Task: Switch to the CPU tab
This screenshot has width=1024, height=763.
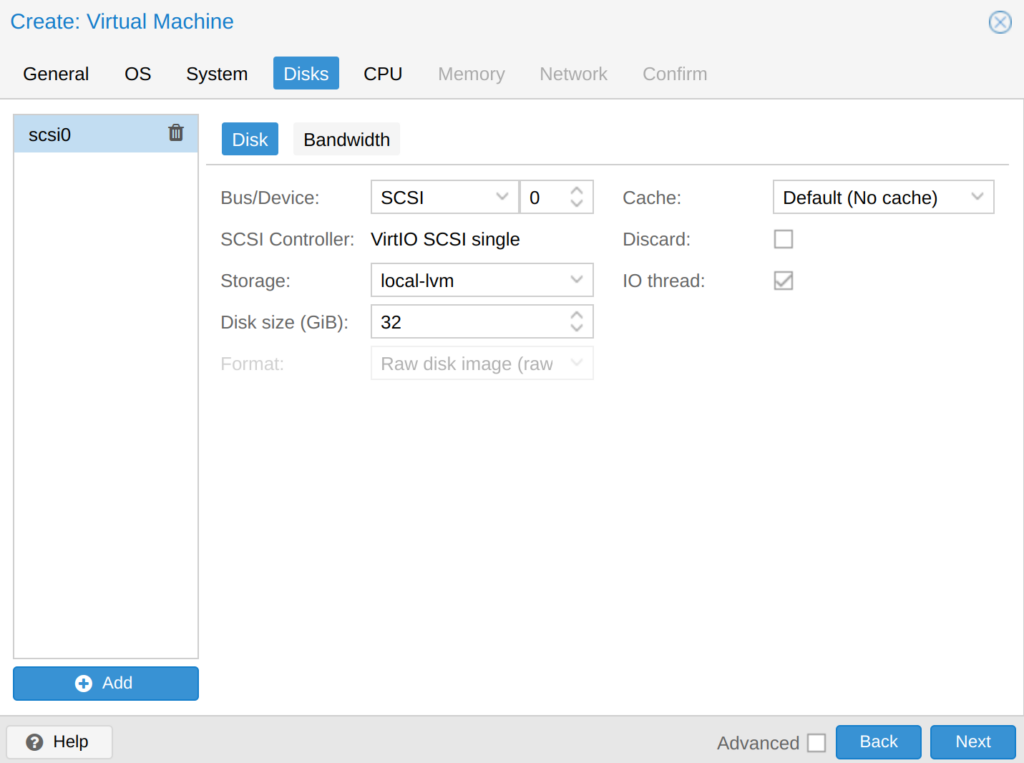Action: [382, 73]
